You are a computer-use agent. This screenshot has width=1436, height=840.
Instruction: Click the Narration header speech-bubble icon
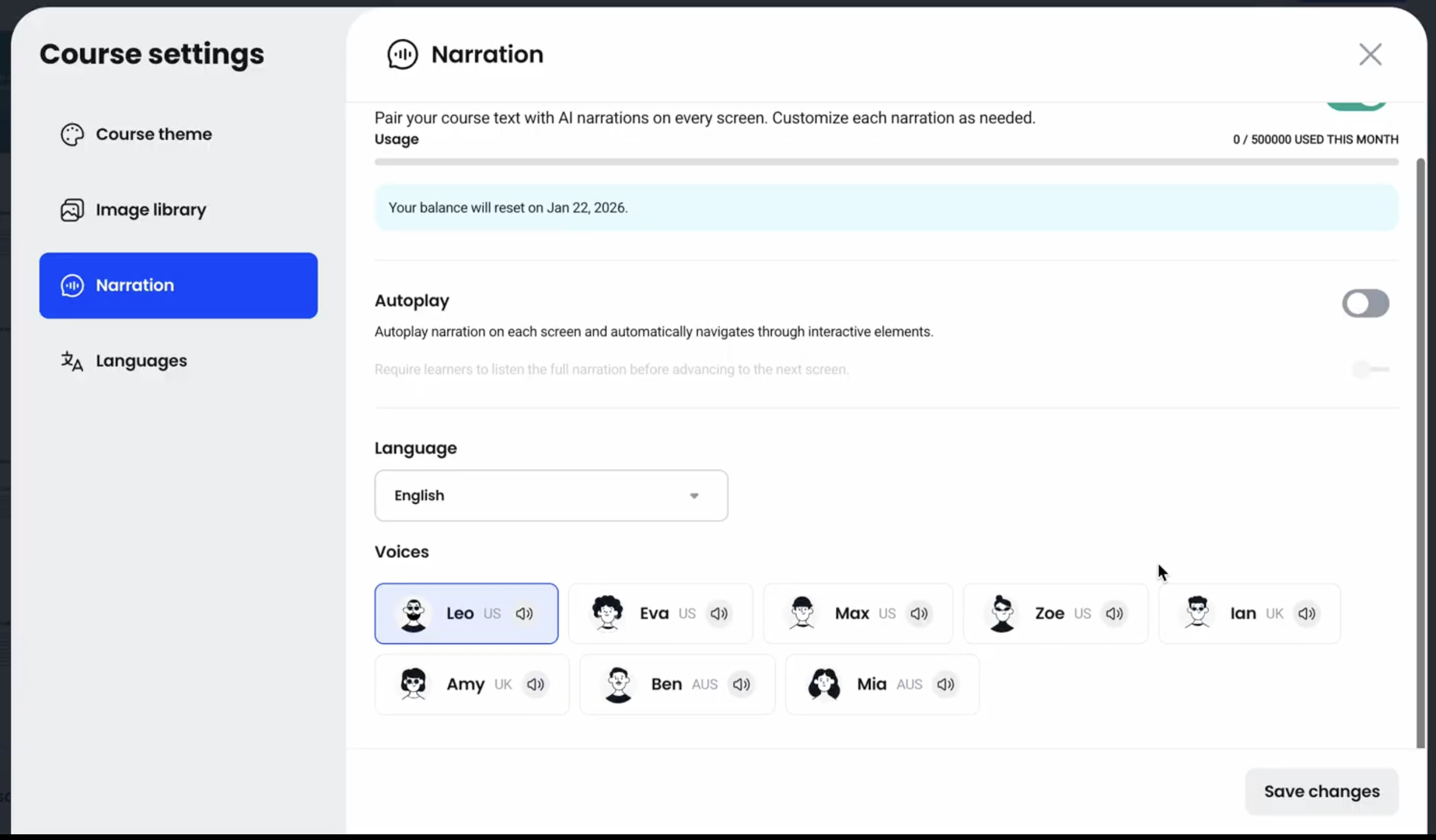click(402, 55)
